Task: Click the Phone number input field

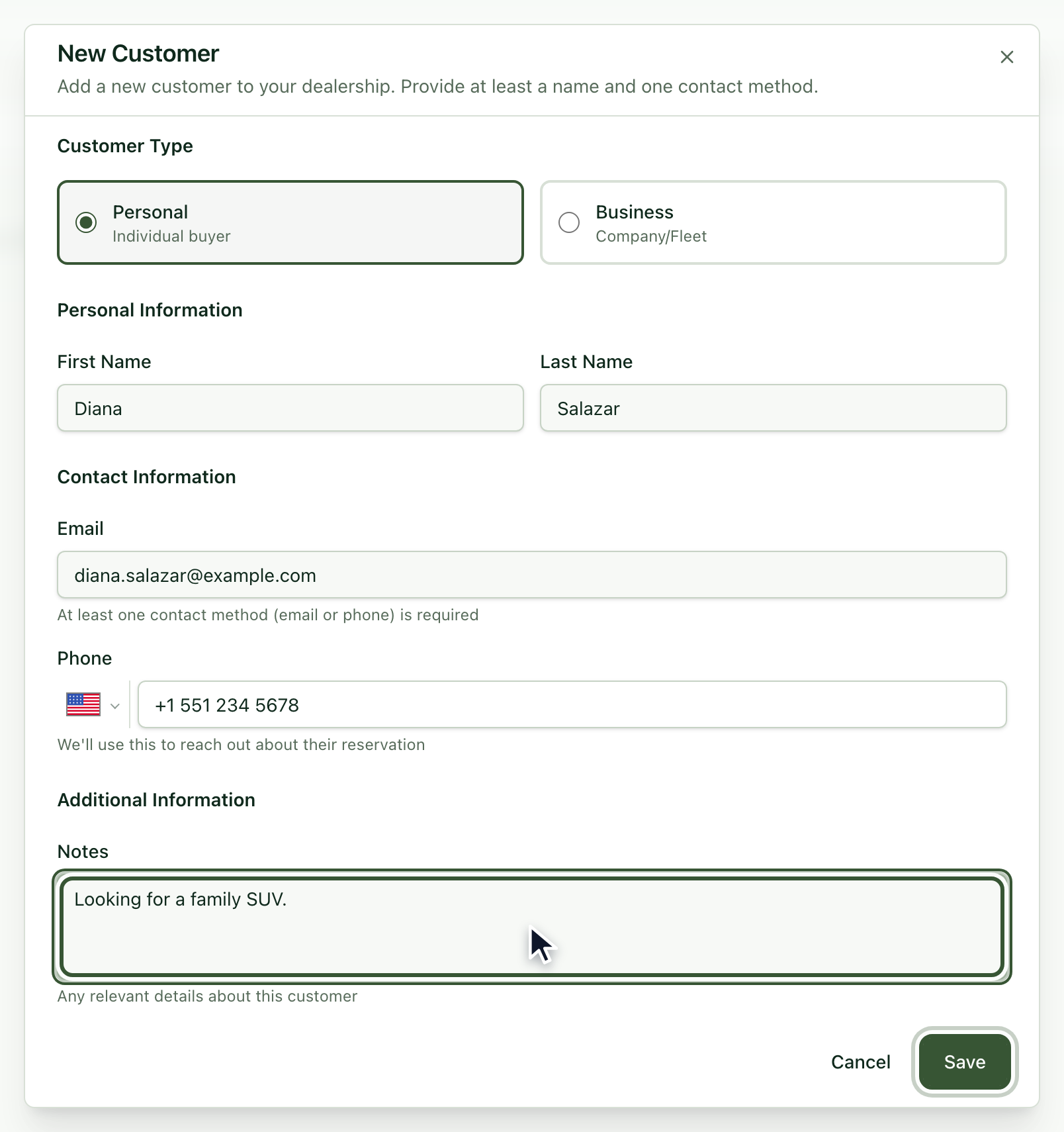Action: (x=572, y=704)
